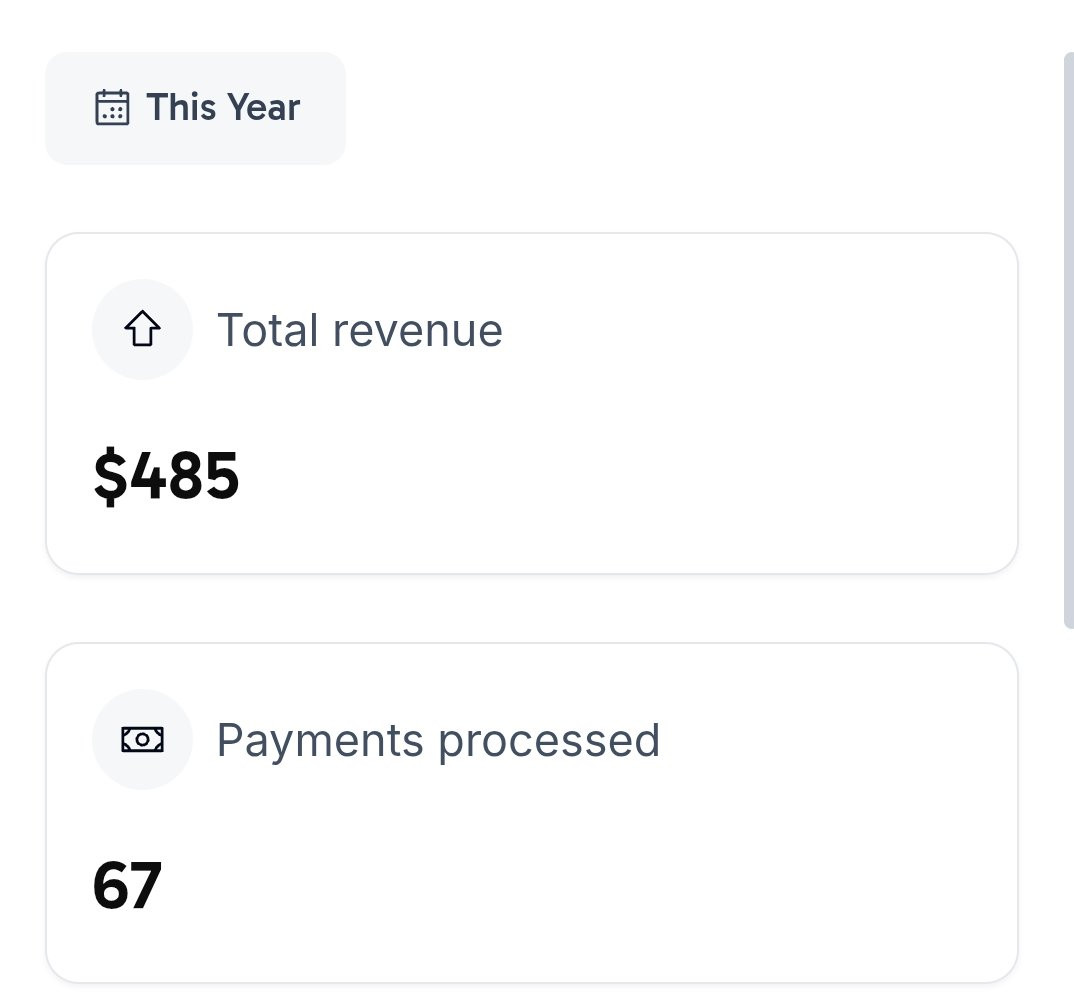Click the calendar icon beside This Year
The height and width of the screenshot is (1007, 1074).
pos(112,107)
